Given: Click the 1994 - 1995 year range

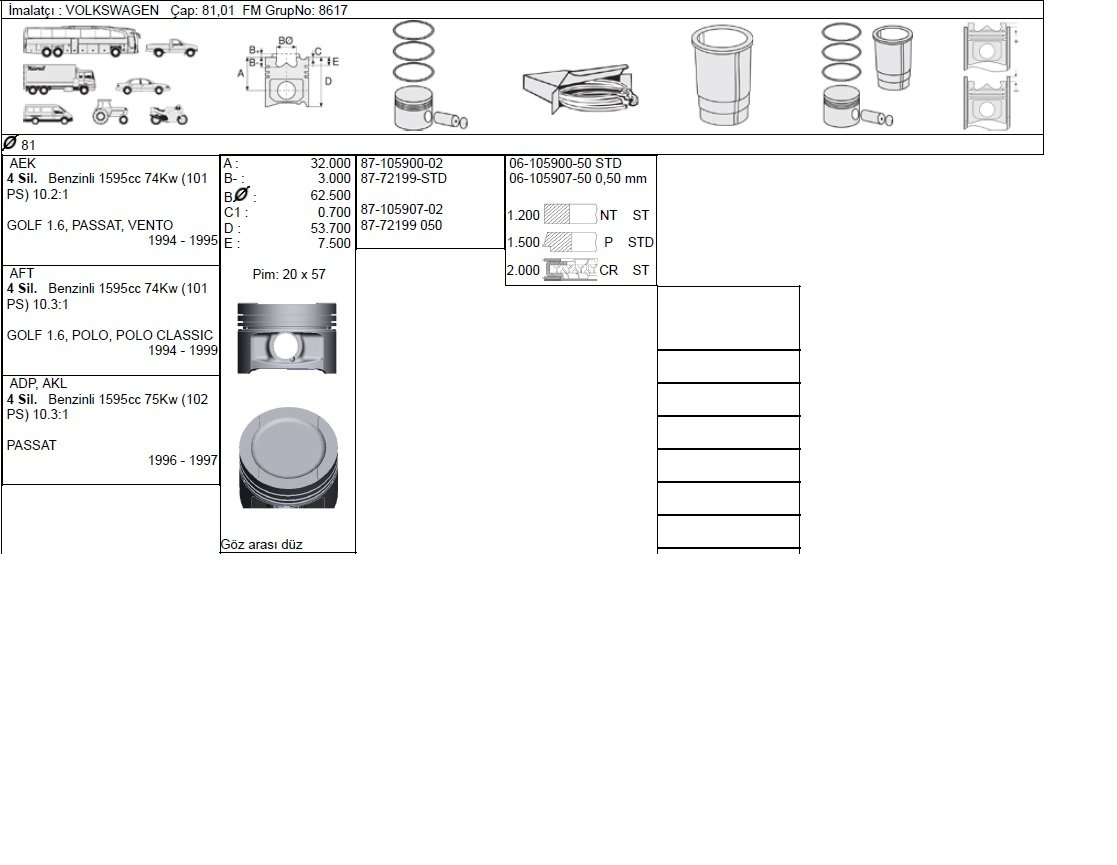Looking at the screenshot, I should coord(182,240).
